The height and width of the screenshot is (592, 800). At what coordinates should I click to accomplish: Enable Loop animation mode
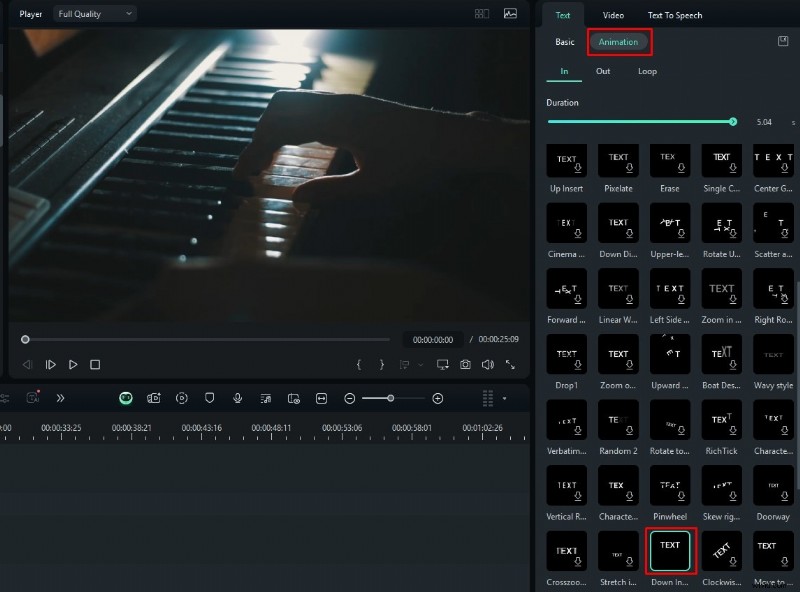[x=647, y=71]
